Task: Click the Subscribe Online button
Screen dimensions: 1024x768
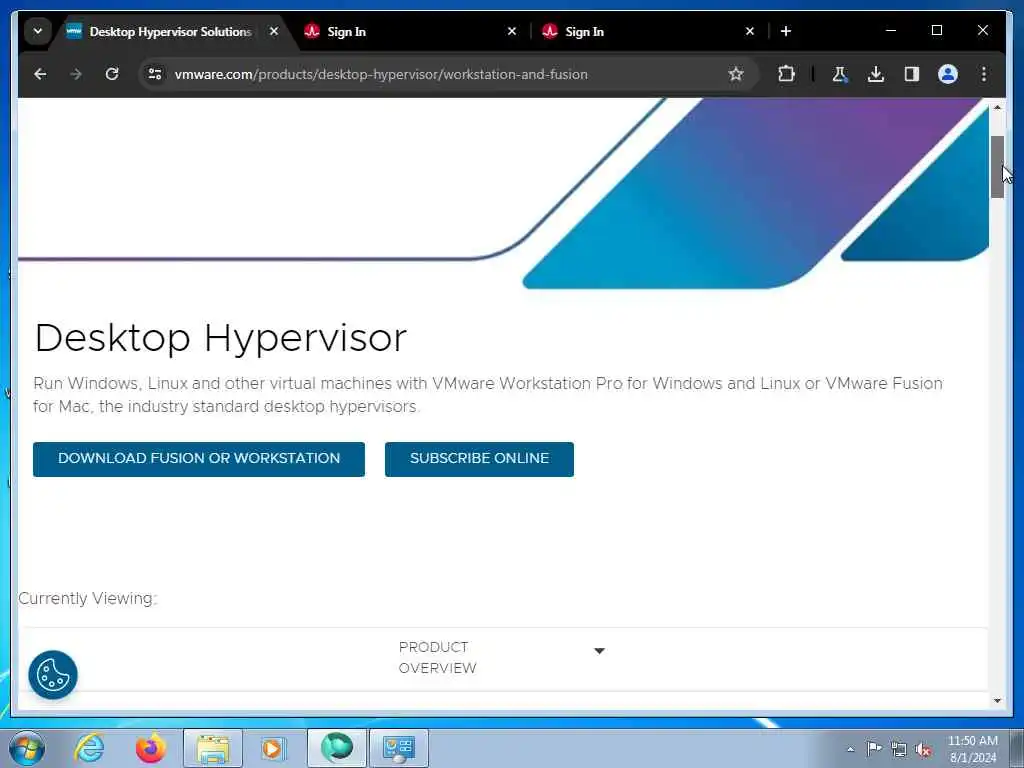Action: coord(479,459)
